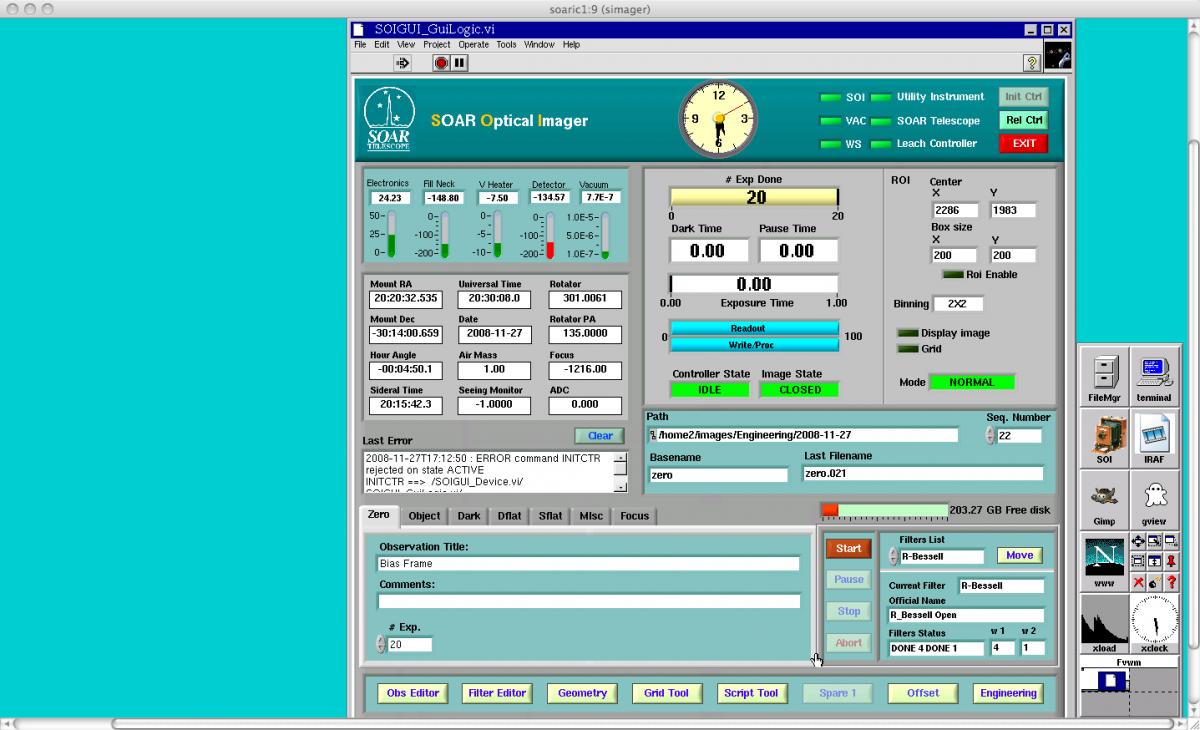Toggle the Roi Enable indicator
The image size is (1200, 730).
(x=952, y=274)
